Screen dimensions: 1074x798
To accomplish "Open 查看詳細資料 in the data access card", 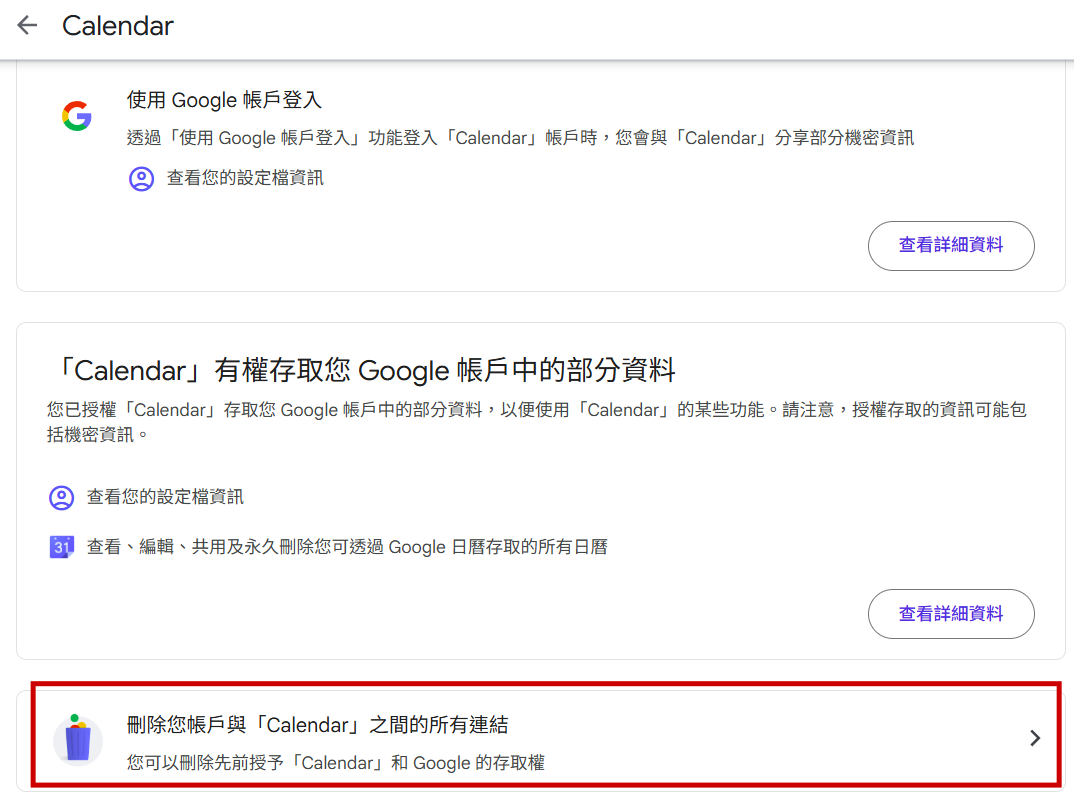I will click(x=950, y=614).
